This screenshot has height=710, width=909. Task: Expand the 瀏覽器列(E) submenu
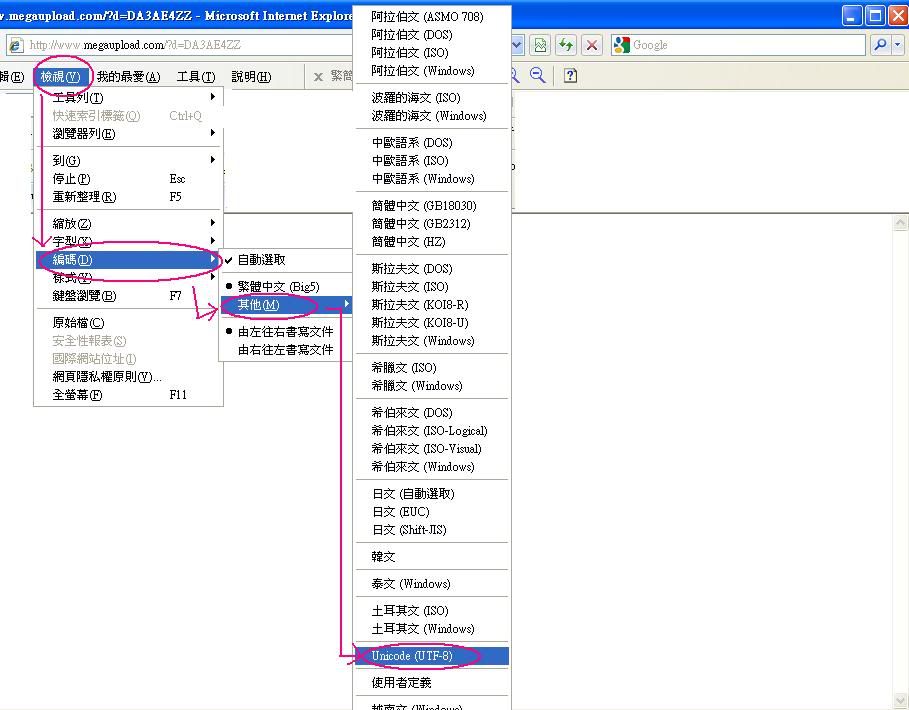click(129, 134)
